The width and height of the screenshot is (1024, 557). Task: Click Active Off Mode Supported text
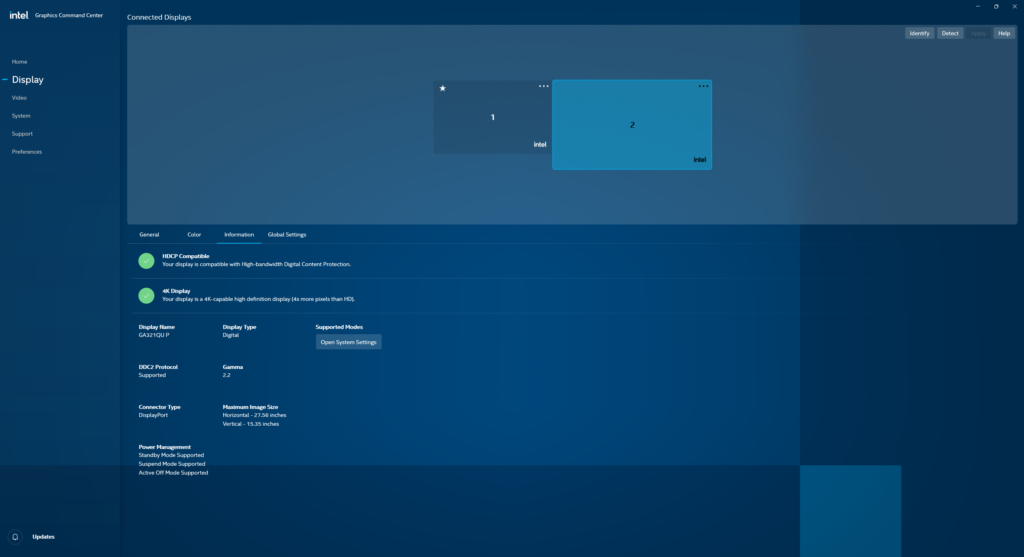(x=173, y=473)
